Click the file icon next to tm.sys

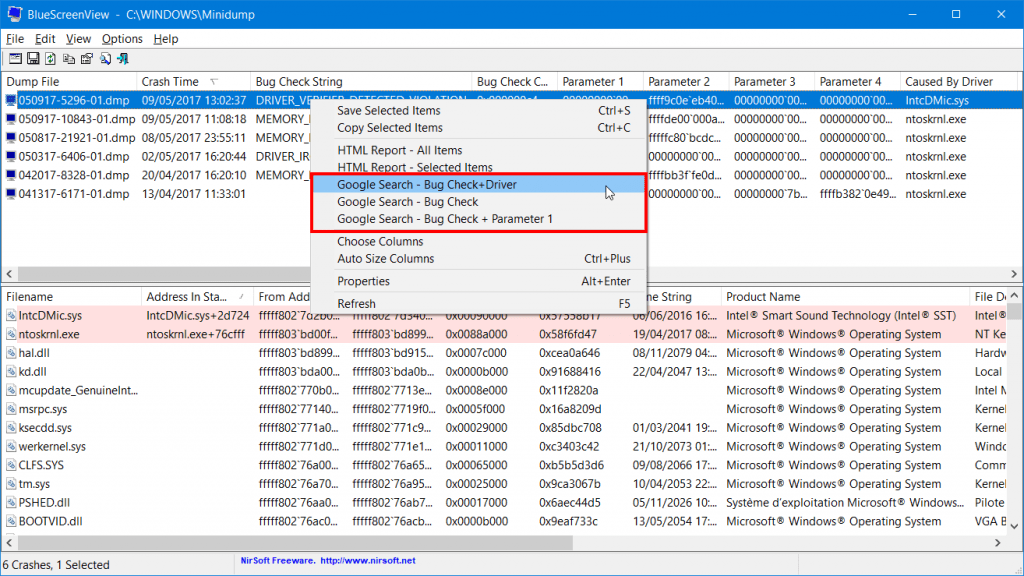click(x=11, y=484)
